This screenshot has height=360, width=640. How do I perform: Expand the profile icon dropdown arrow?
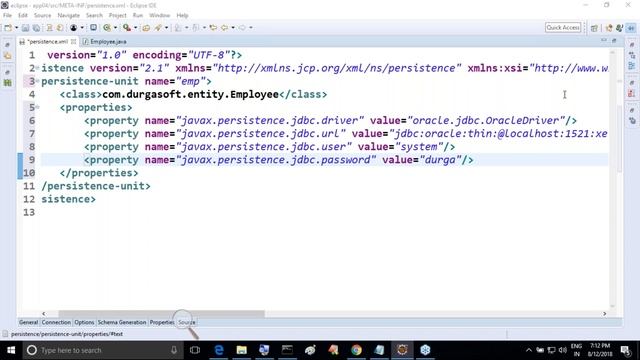(82, 28)
